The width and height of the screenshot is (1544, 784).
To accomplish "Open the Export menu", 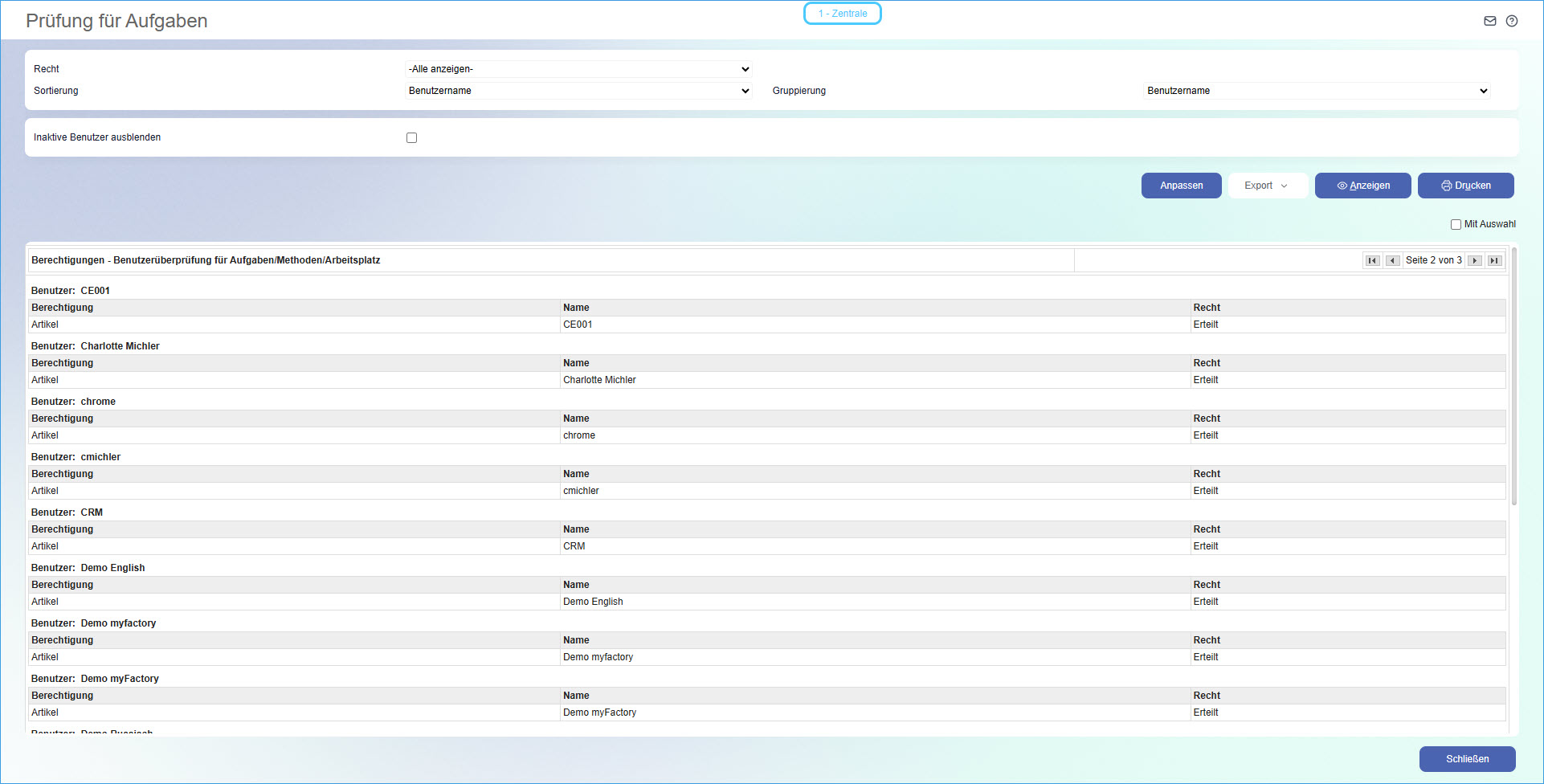I will pyautogui.click(x=1267, y=186).
